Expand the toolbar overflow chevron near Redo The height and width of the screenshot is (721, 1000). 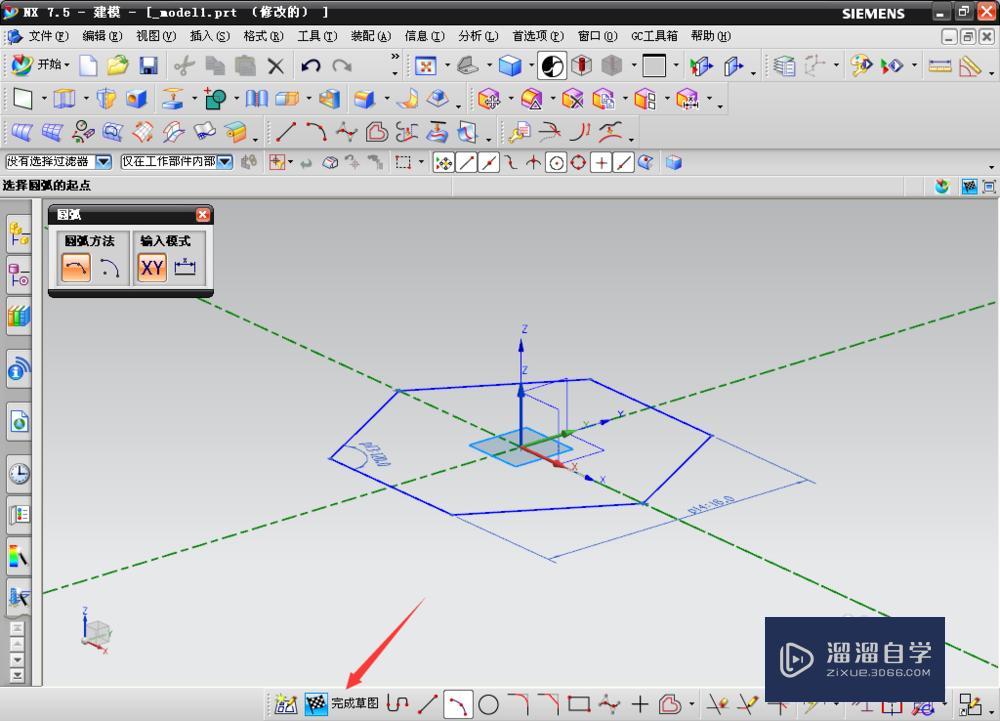click(395, 57)
